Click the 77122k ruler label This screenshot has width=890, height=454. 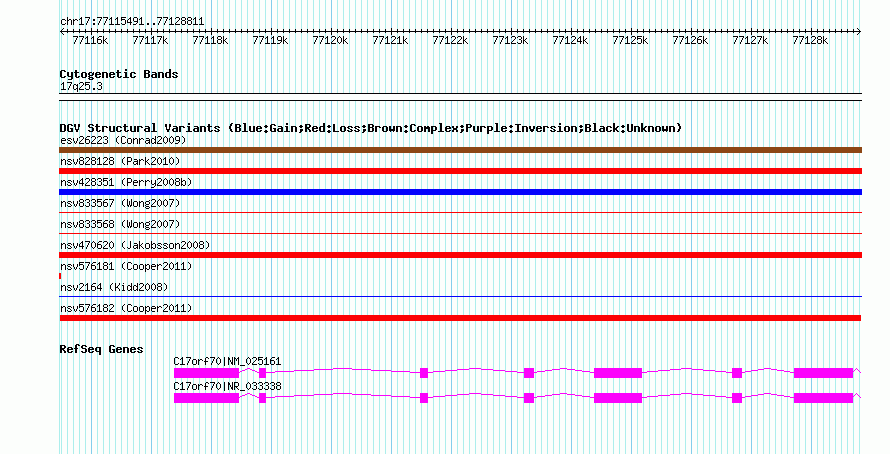(x=450, y=40)
